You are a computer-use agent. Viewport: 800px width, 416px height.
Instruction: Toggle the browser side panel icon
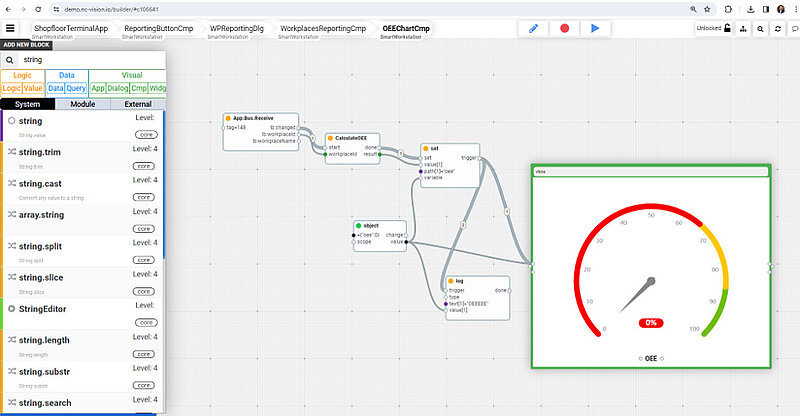[766, 9]
